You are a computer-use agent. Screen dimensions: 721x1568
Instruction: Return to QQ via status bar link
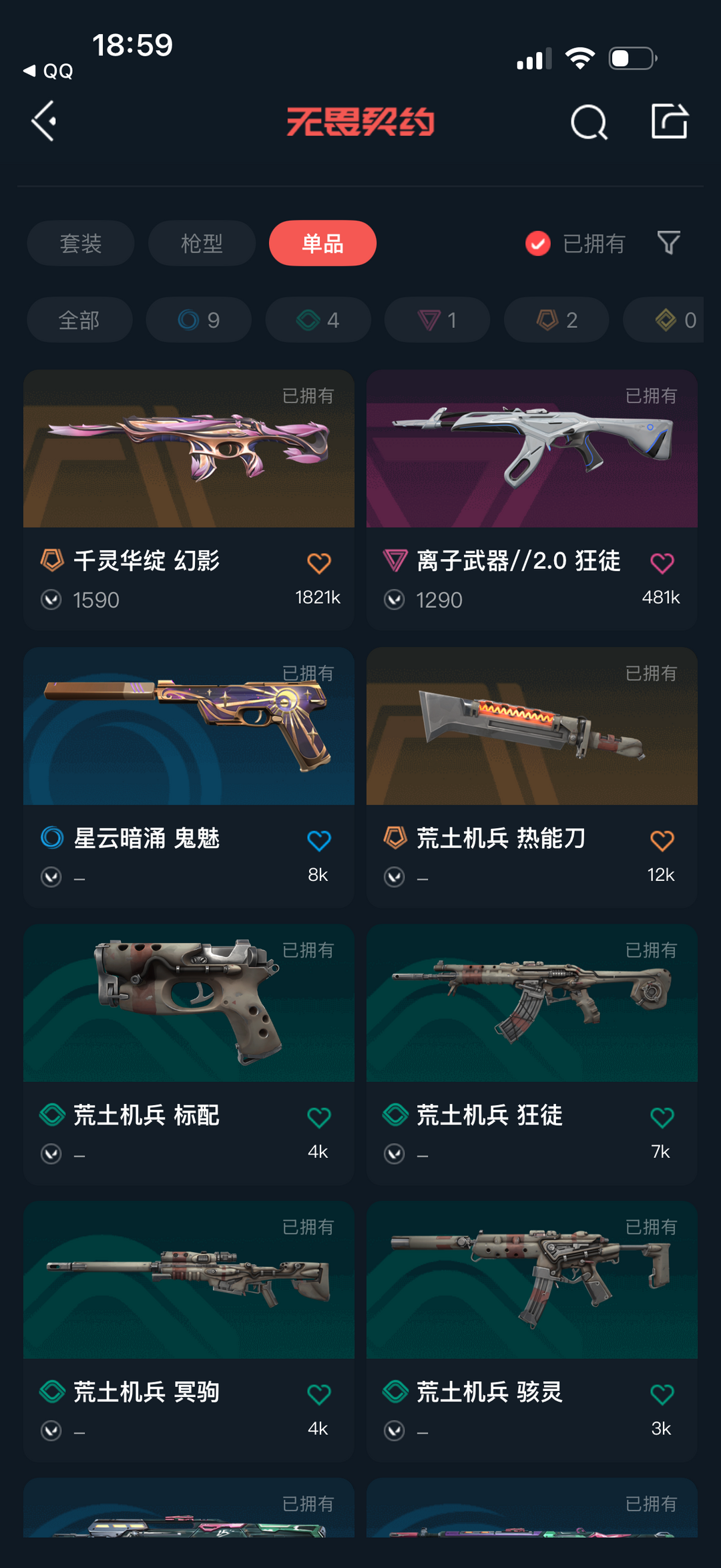click(x=48, y=71)
